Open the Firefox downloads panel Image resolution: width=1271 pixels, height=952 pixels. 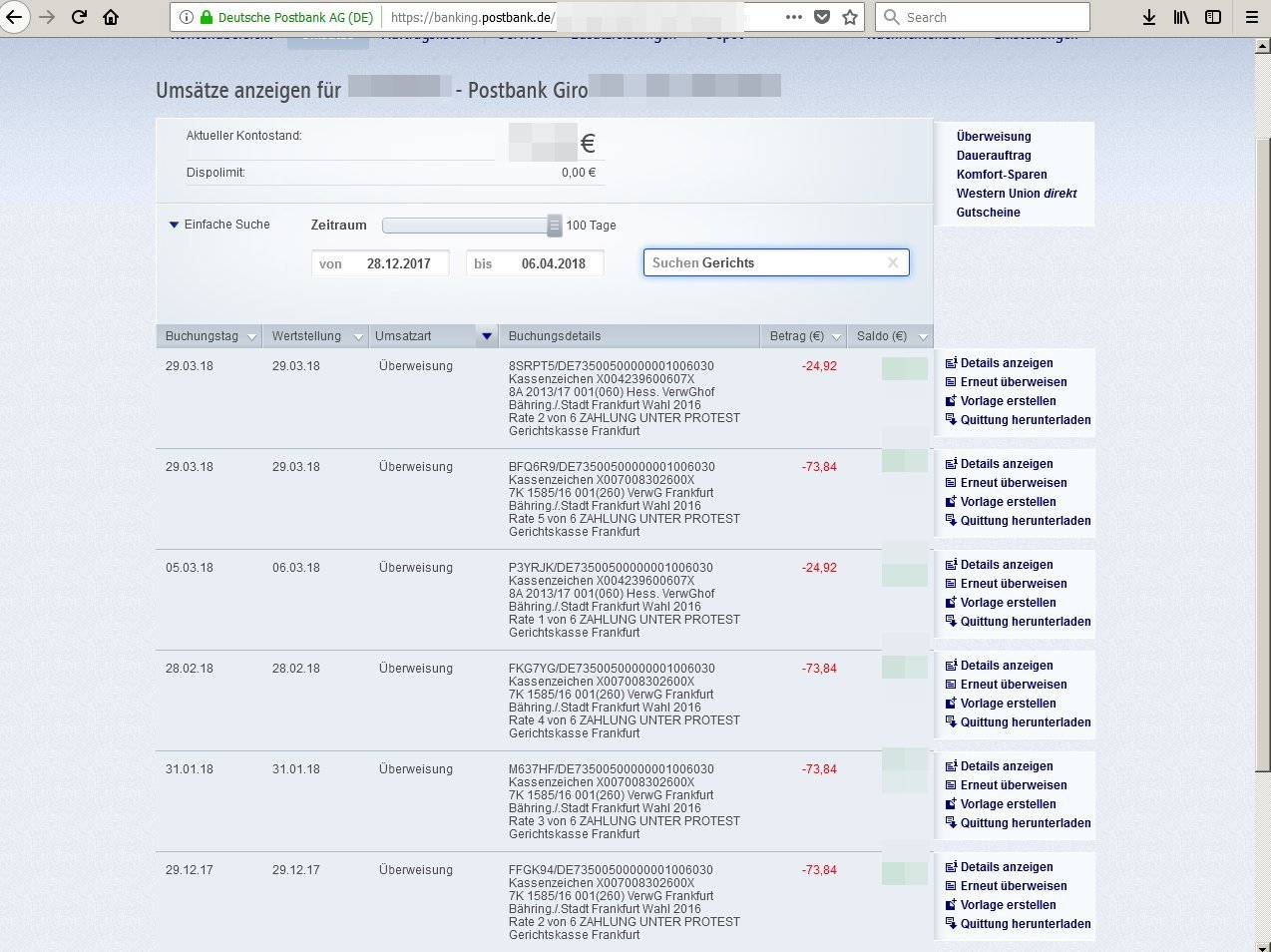(1149, 17)
